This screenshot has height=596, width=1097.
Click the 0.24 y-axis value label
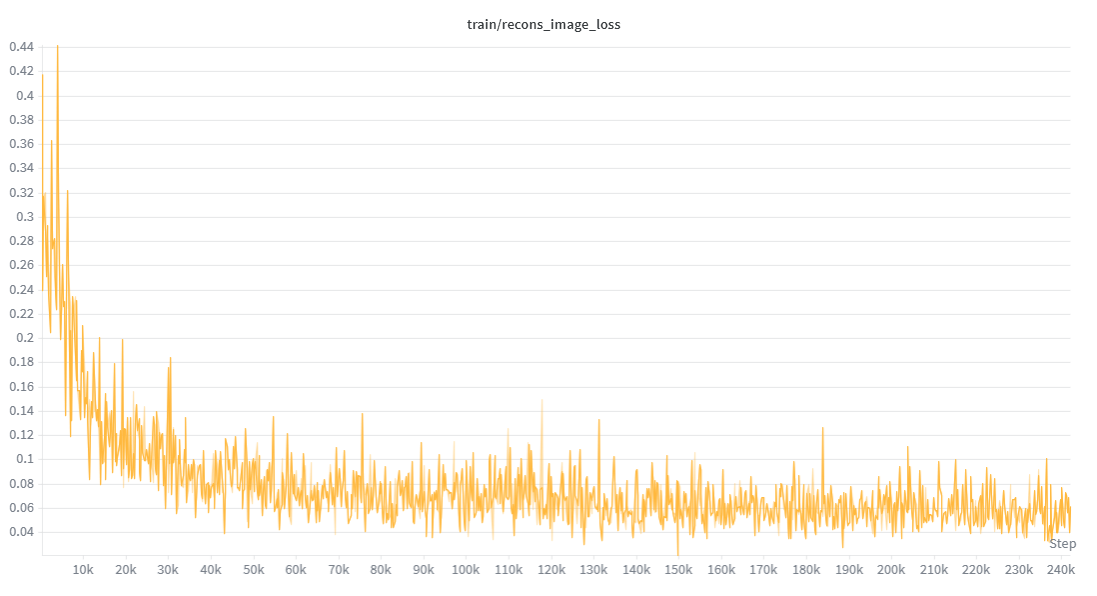[x=21, y=290]
